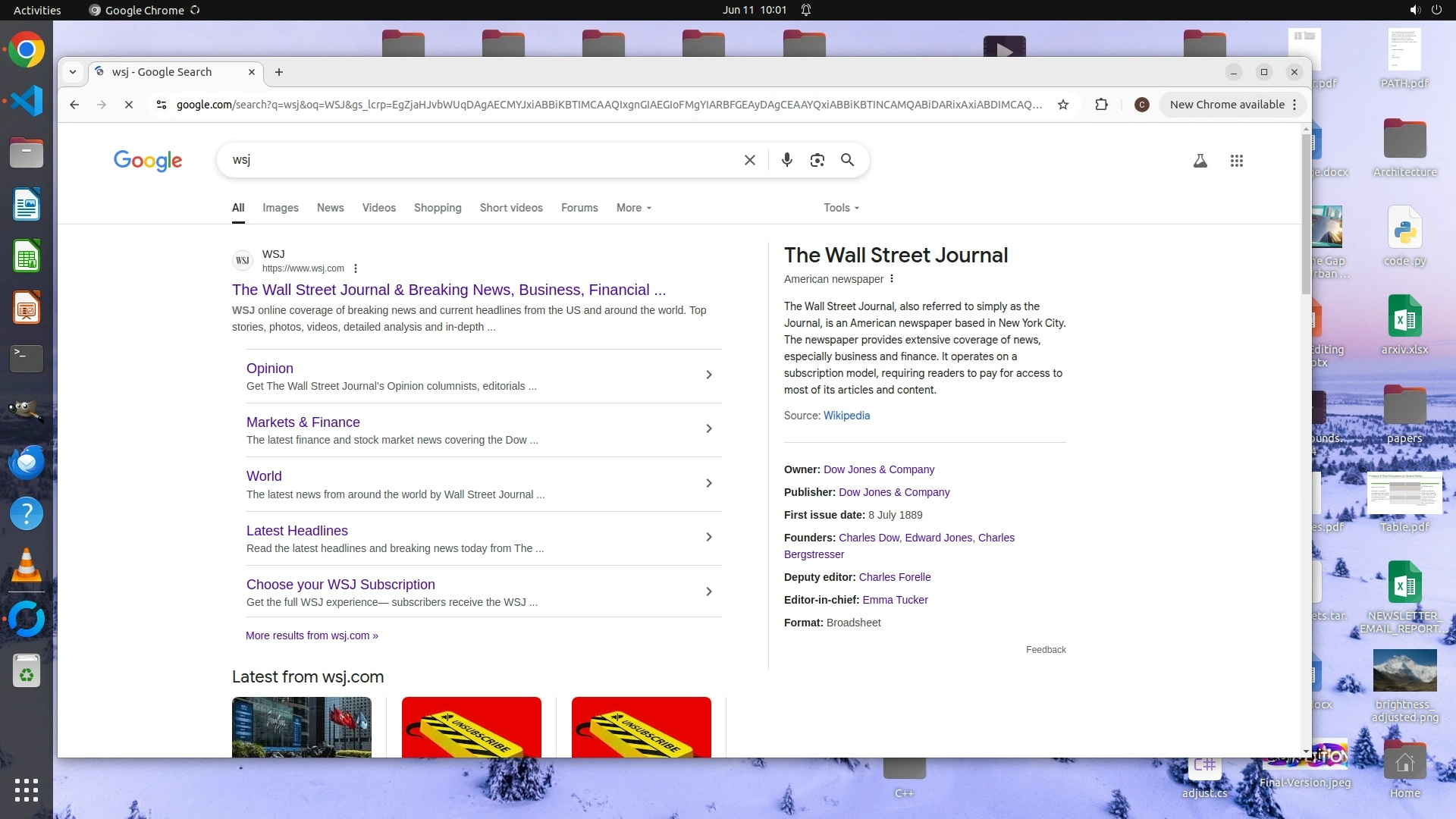Expand the More search filters dropdown

[x=633, y=208]
